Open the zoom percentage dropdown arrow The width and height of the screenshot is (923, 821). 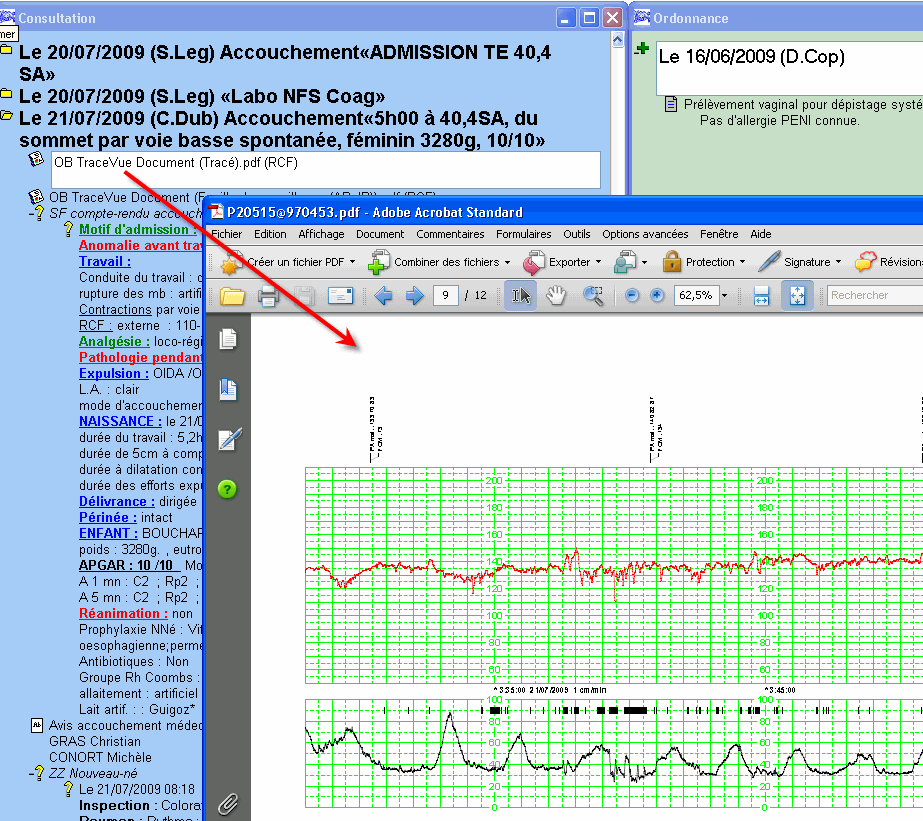(x=725, y=295)
